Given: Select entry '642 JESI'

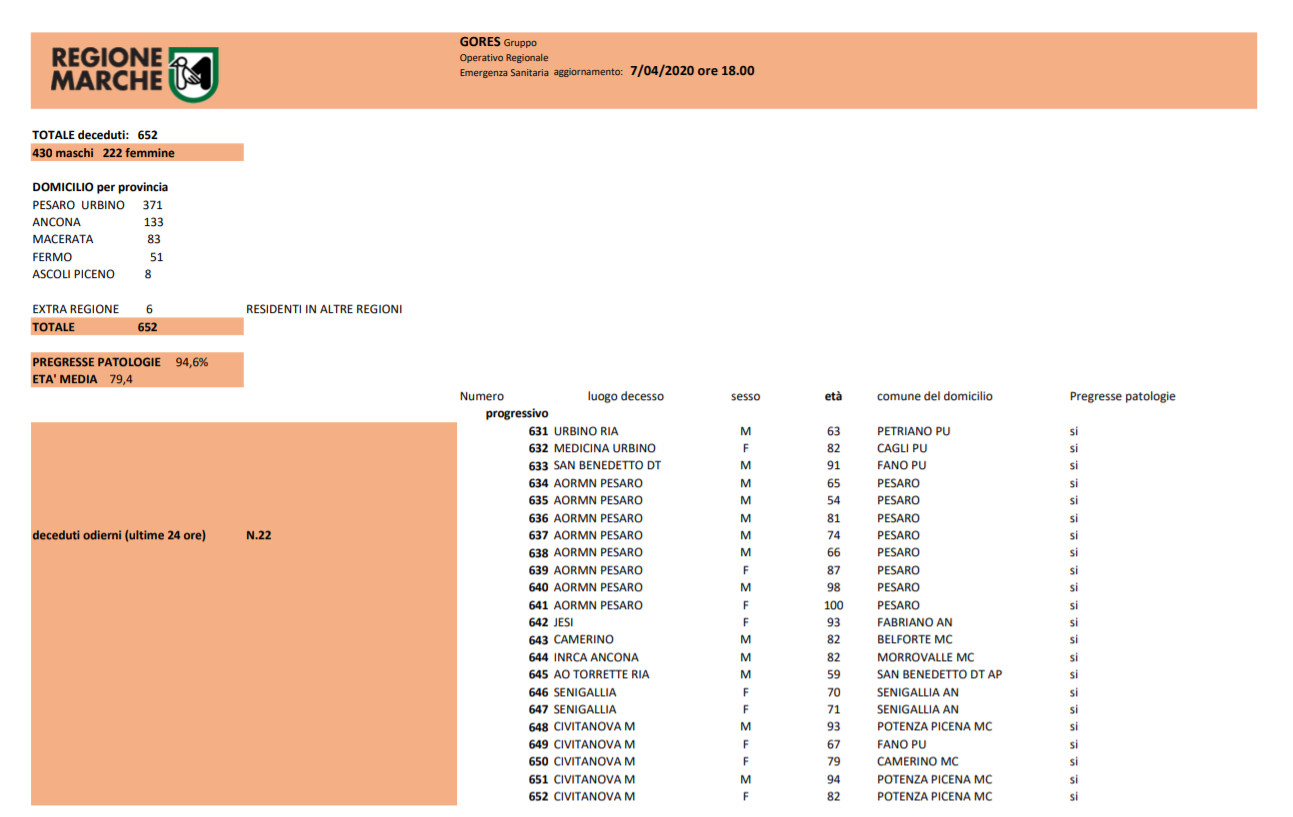Looking at the screenshot, I should 550,622.
